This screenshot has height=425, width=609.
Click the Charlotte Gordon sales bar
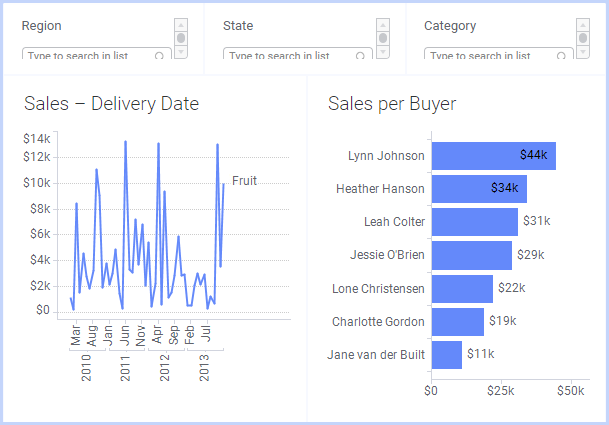tap(457, 322)
